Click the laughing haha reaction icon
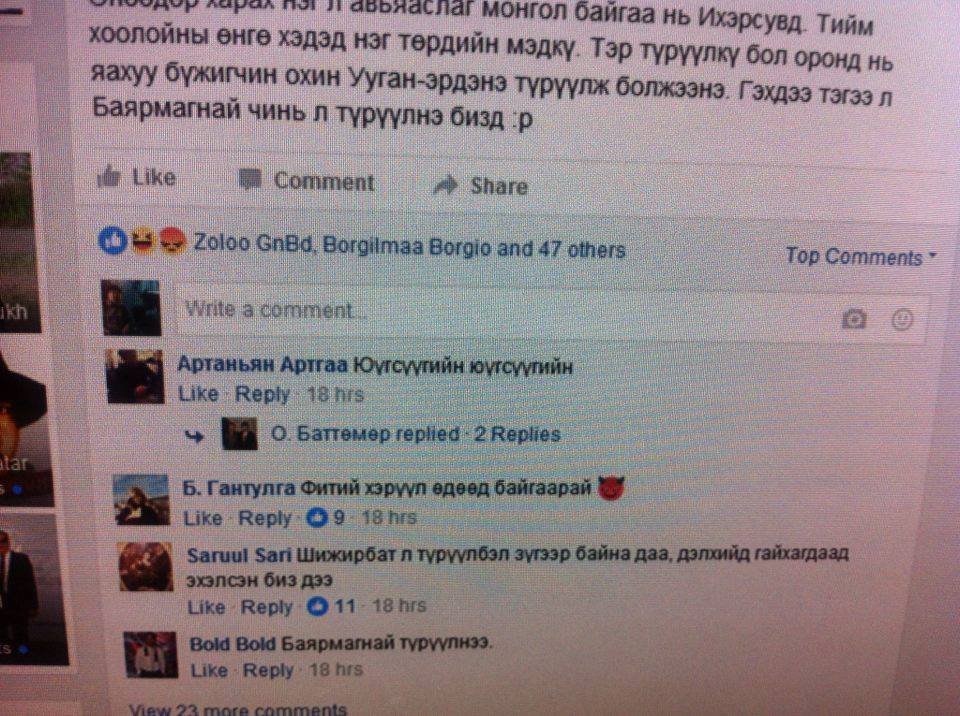This screenshot has height=716, width=960. click(142, 240)
